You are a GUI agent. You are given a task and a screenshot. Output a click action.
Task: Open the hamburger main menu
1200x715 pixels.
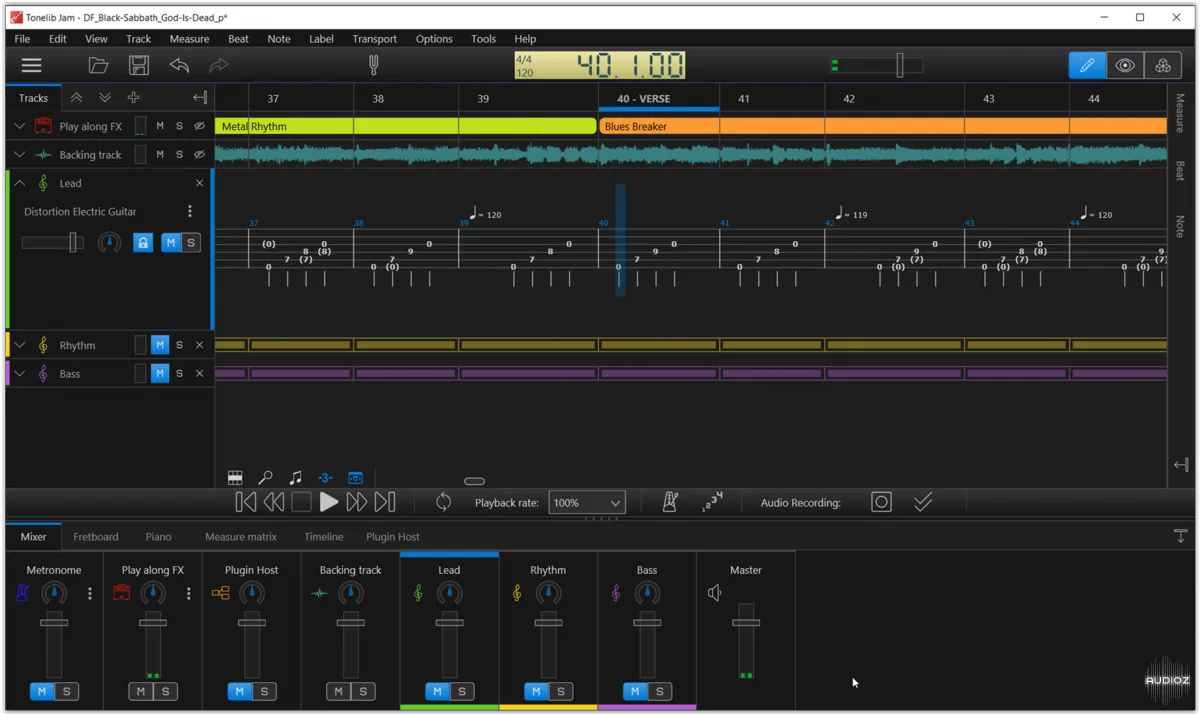pyautogui.click(x=32, y=65)
